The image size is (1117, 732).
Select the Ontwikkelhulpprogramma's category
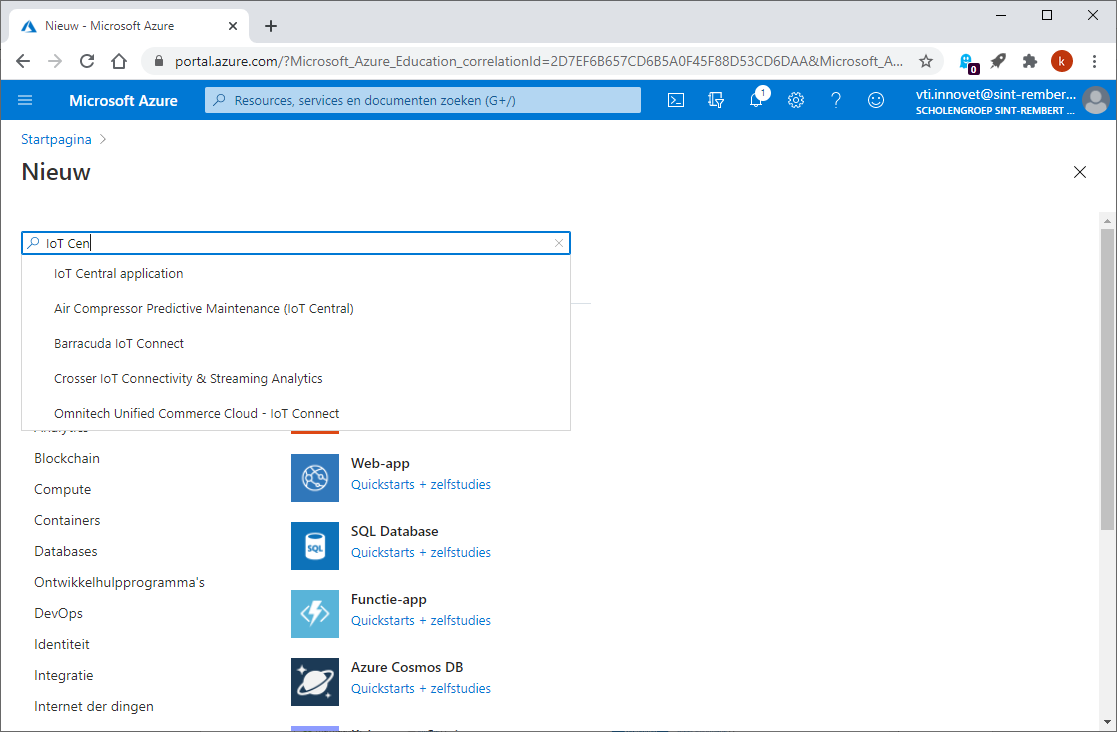119,582
